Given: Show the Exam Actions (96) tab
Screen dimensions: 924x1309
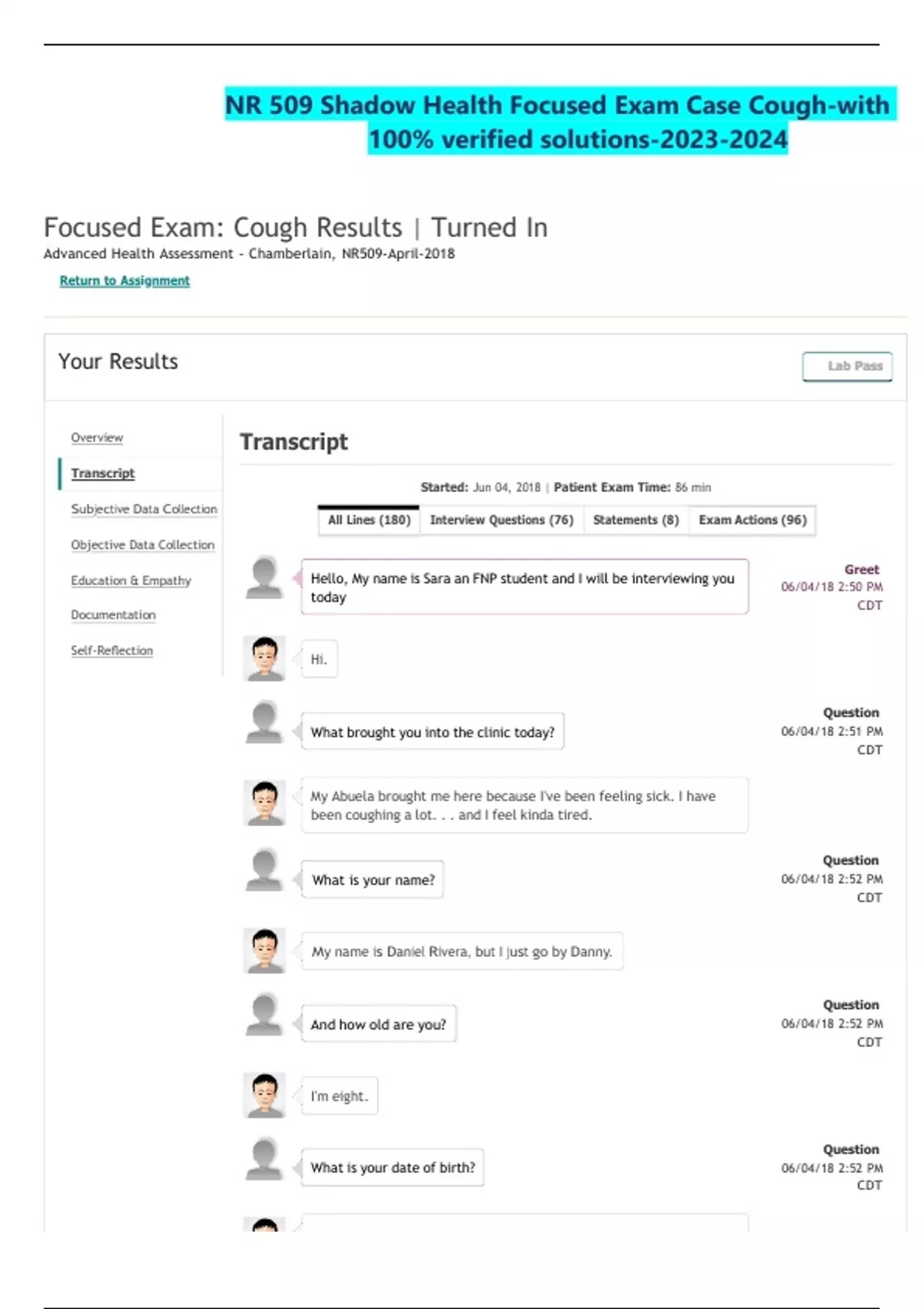Looking at the screenshot, I should [752, 521].
